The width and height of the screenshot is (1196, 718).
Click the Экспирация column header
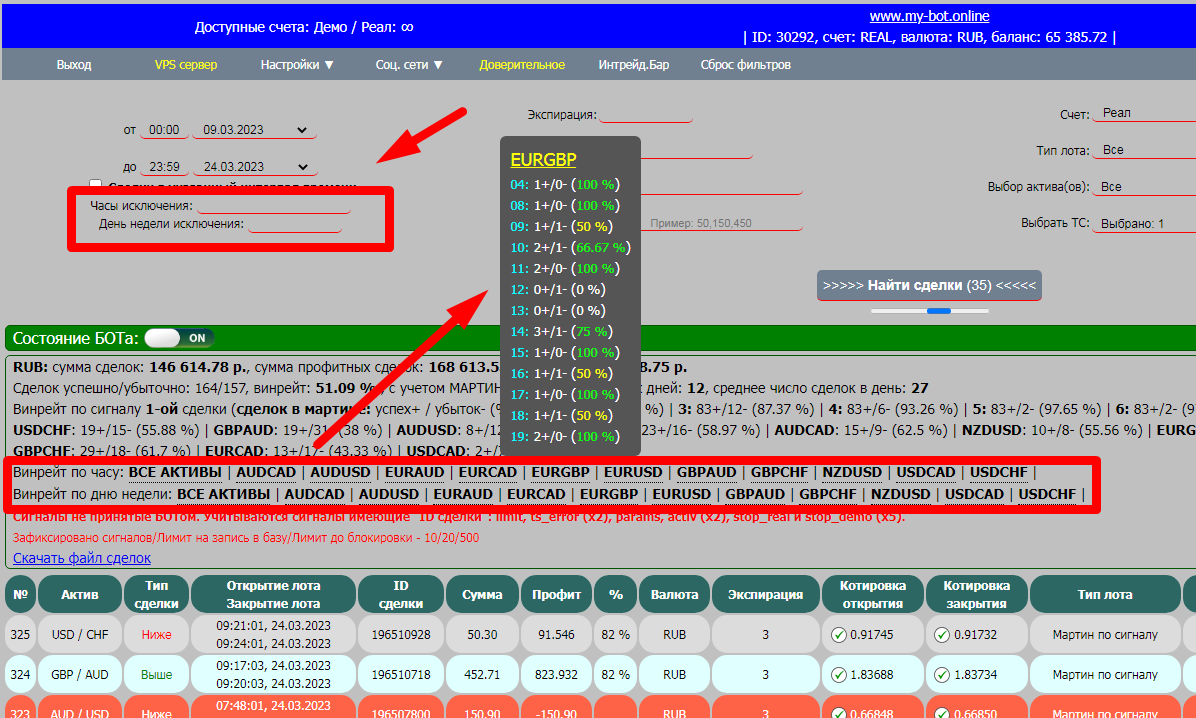765,594
